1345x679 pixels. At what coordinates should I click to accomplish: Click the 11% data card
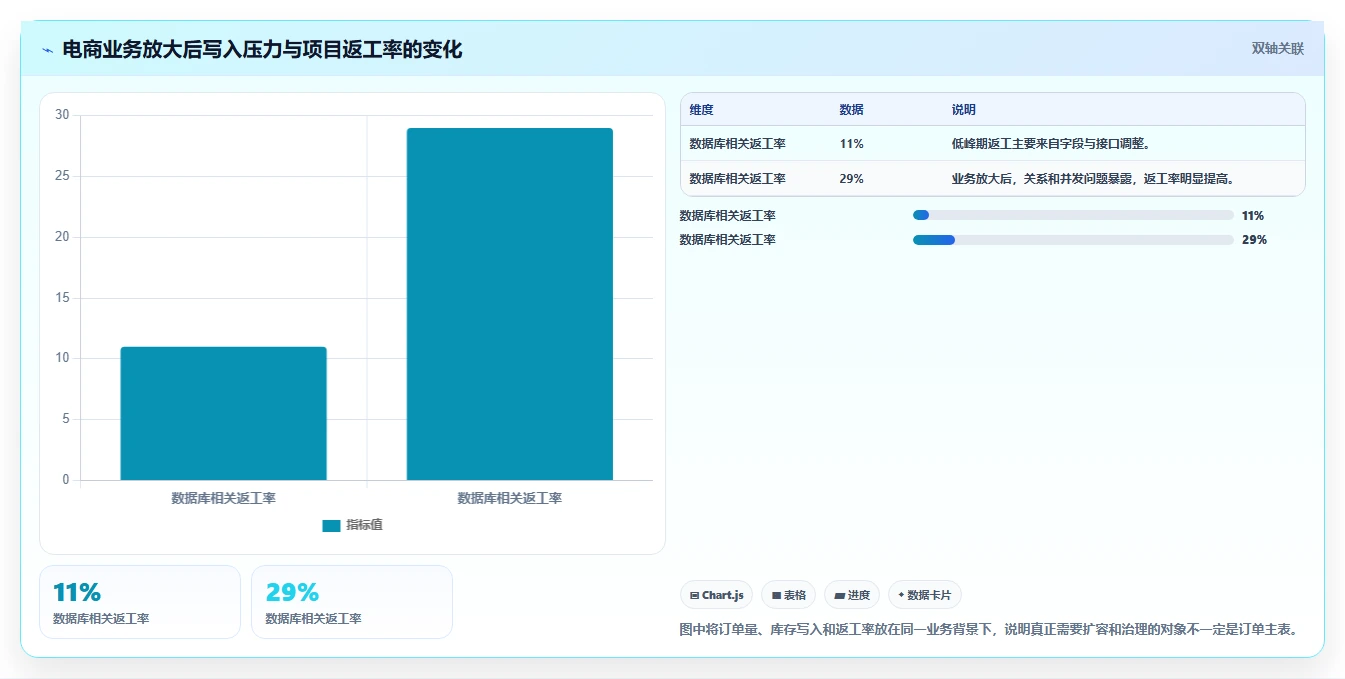click(x=140, y=602)
